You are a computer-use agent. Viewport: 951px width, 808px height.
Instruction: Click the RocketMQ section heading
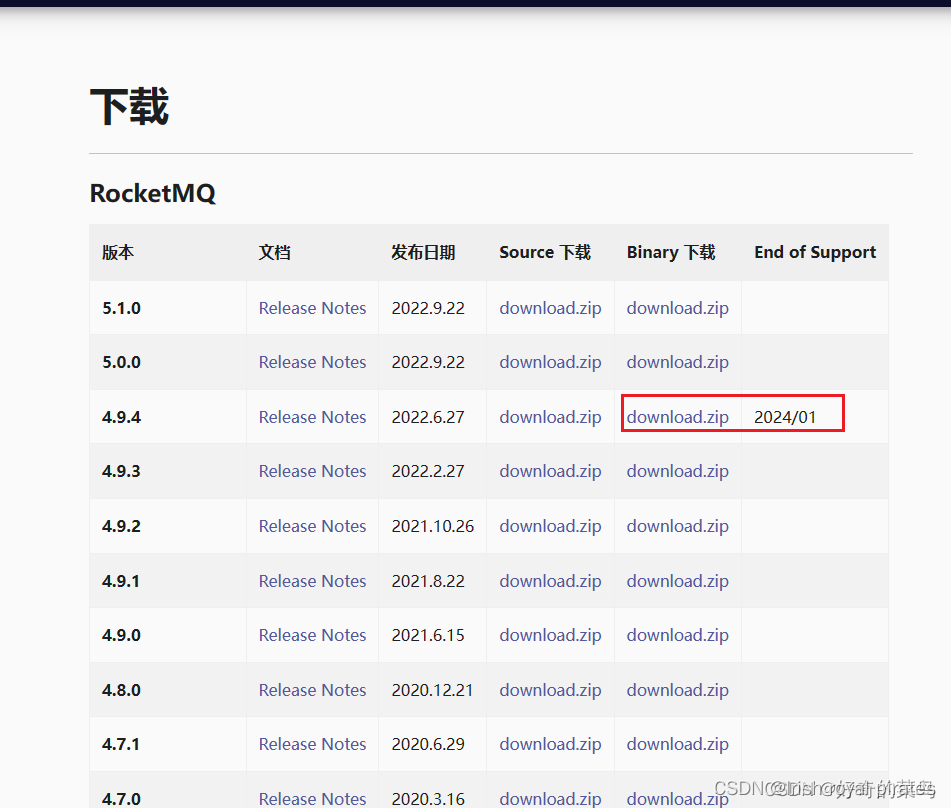point(152,193)
